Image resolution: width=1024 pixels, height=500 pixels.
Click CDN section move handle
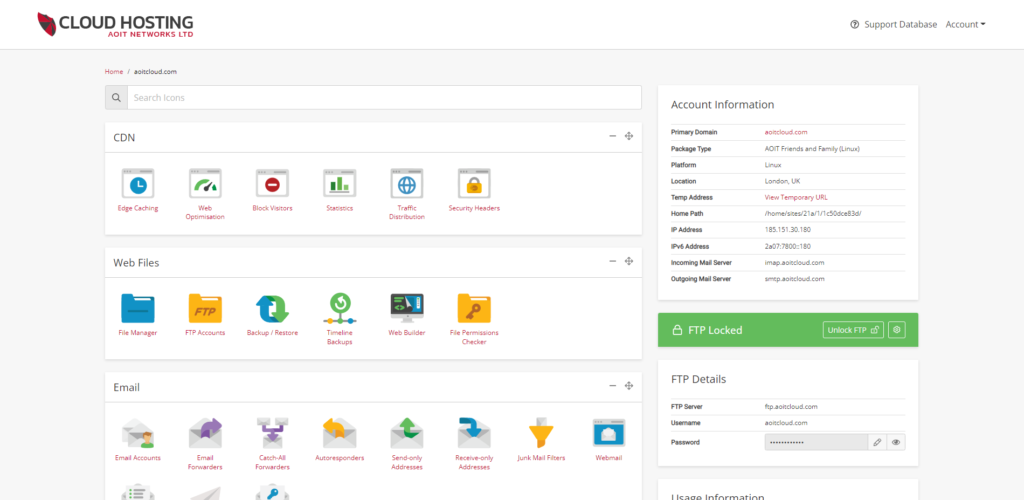point(629,136)
